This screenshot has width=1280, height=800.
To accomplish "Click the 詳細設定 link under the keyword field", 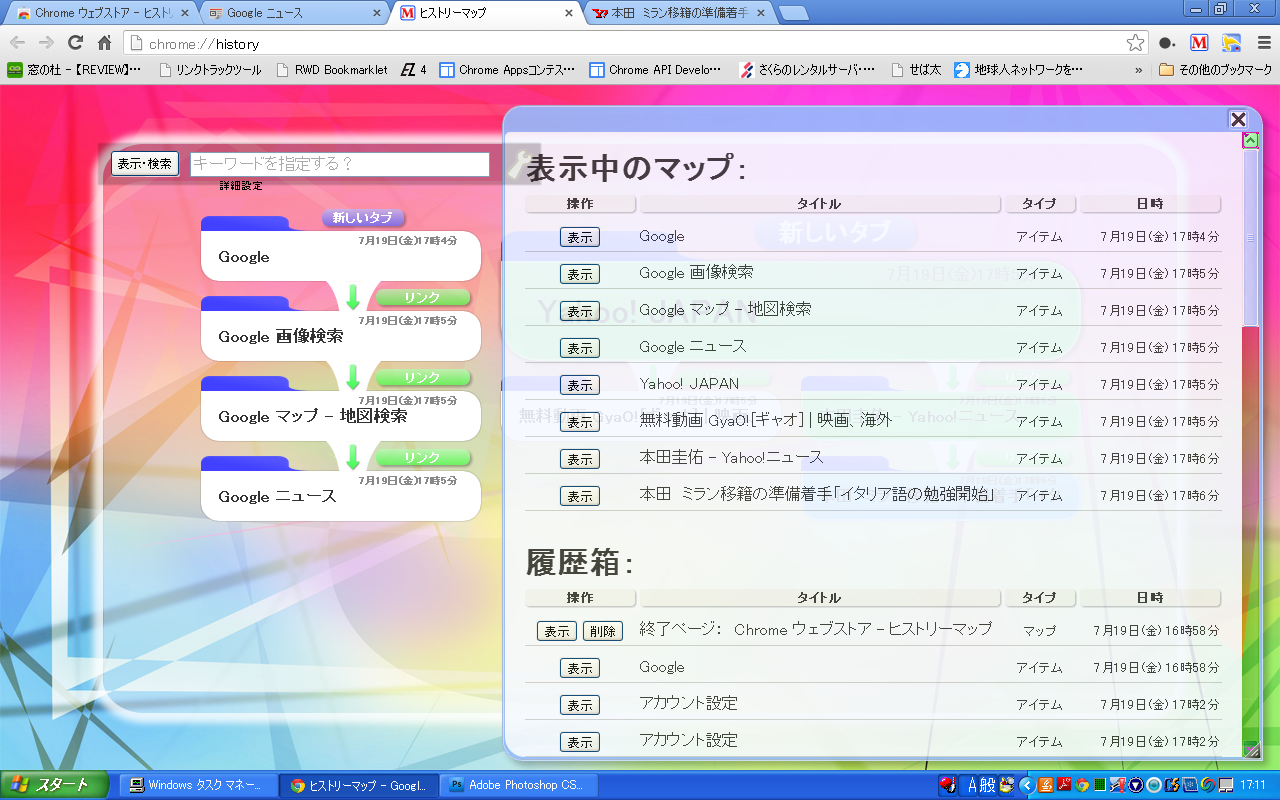I will 241,186.
